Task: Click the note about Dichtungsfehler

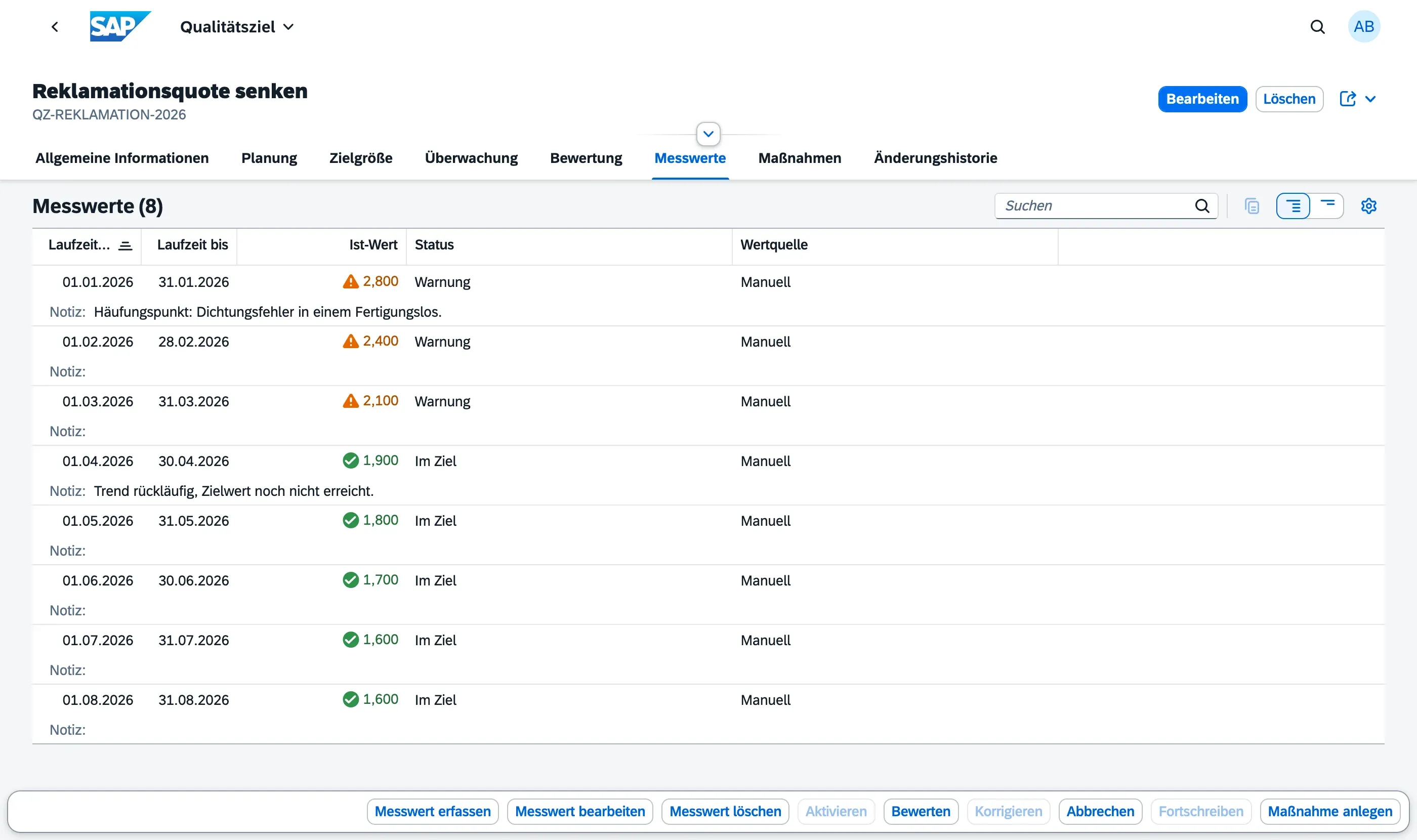Action: tap(267, 312)
